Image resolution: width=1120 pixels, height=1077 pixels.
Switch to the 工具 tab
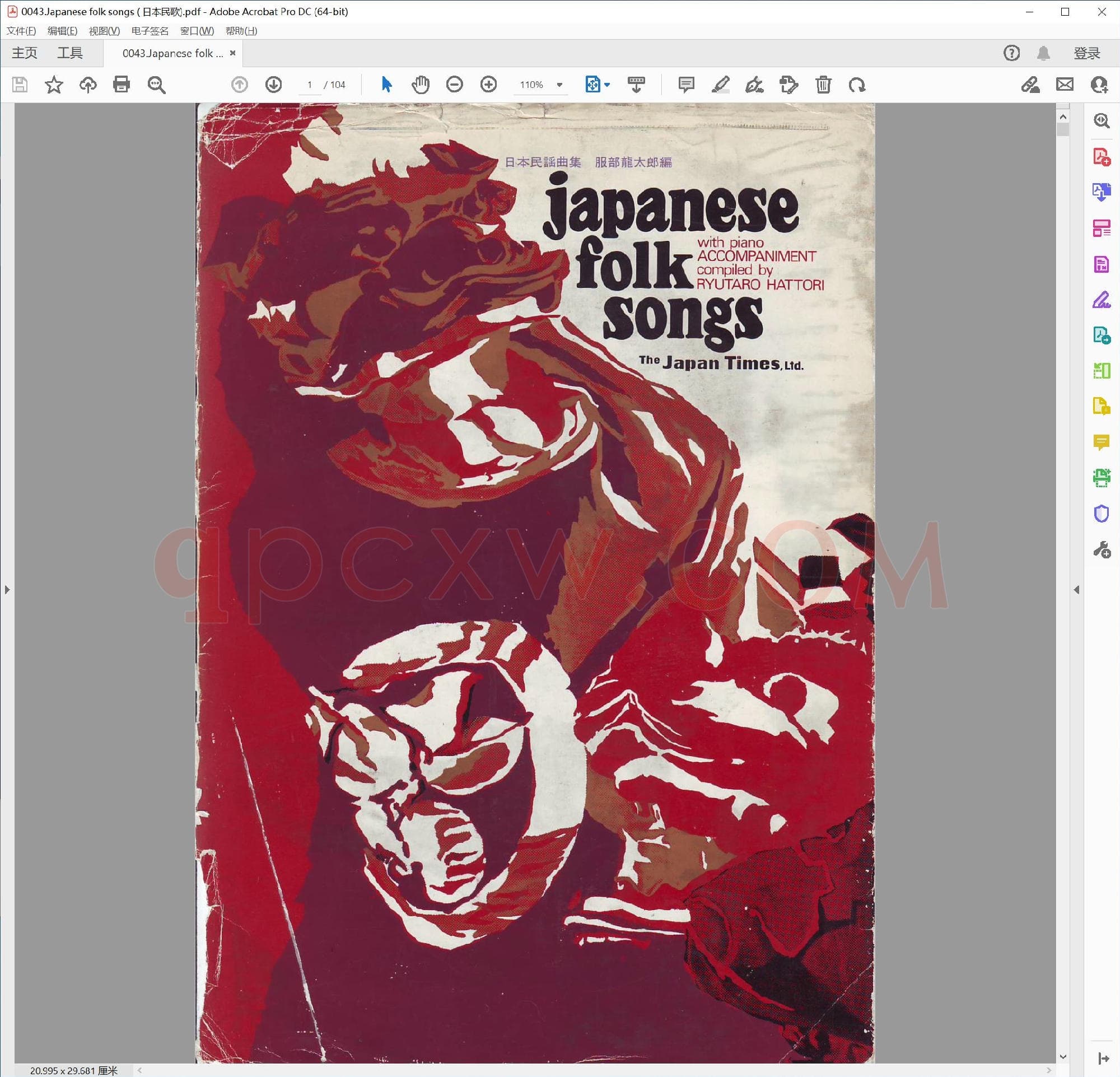[x=69, y=53]
